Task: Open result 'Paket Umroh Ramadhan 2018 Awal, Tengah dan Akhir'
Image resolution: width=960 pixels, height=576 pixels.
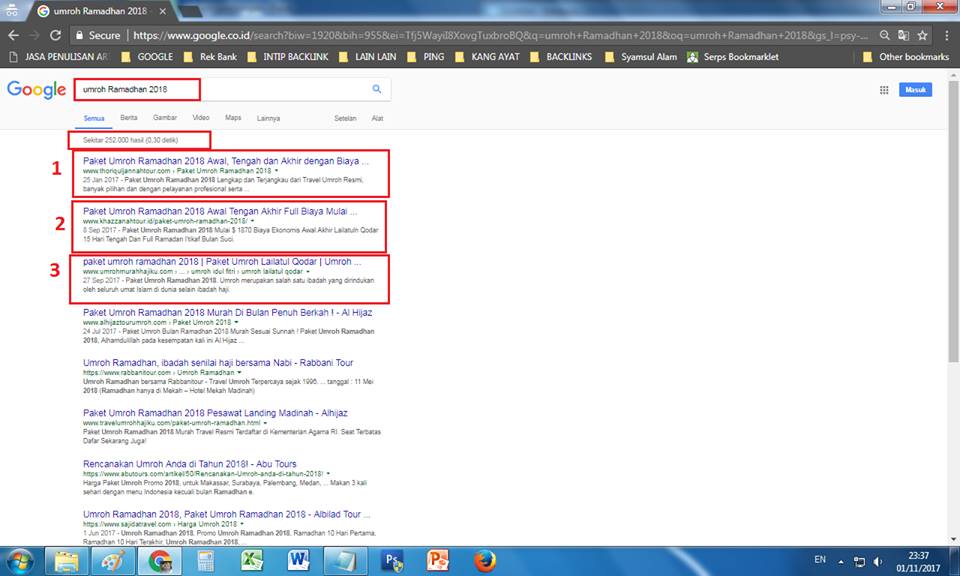Action: tap(226, 161)
